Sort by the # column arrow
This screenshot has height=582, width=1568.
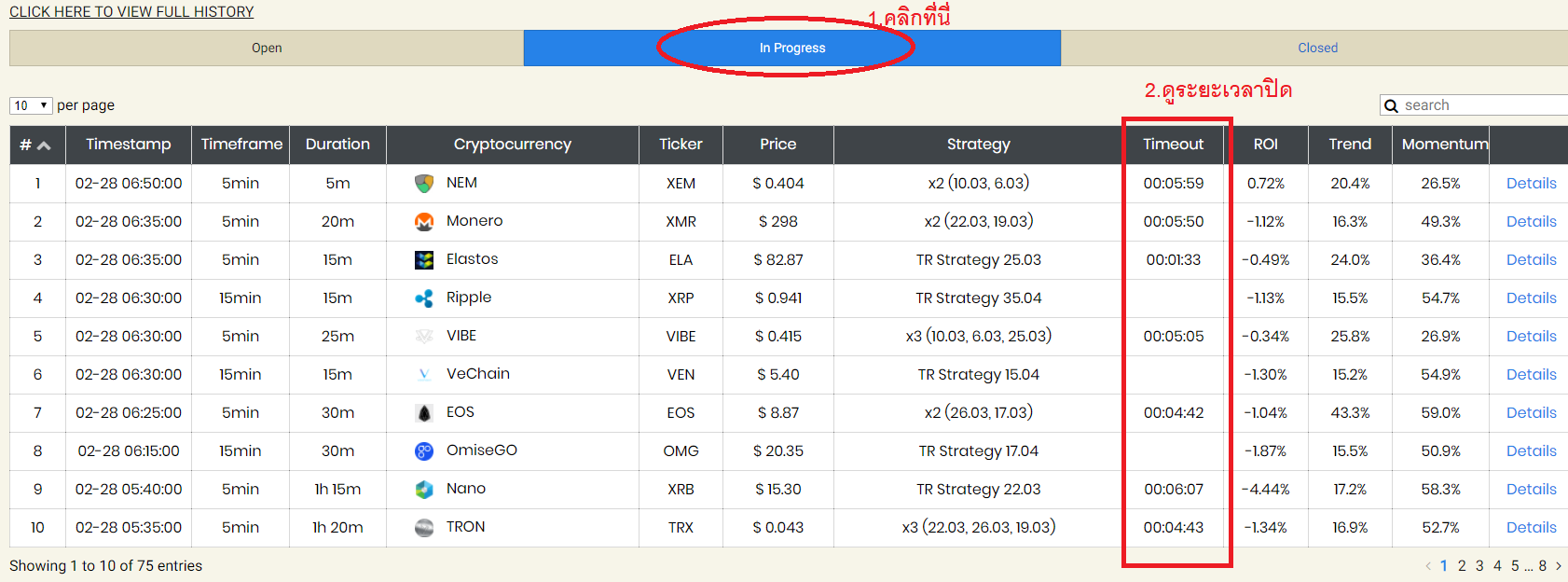click(44, 145)
